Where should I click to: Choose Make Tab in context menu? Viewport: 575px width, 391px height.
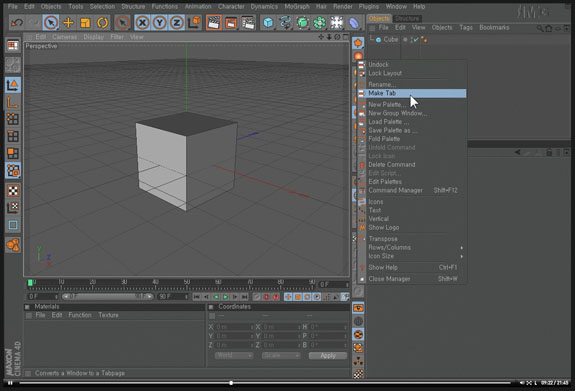[x=412, y=93]
